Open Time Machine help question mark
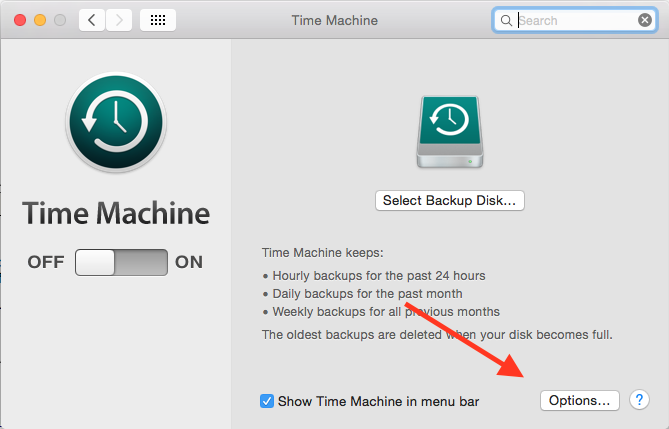 pos(639,400)
